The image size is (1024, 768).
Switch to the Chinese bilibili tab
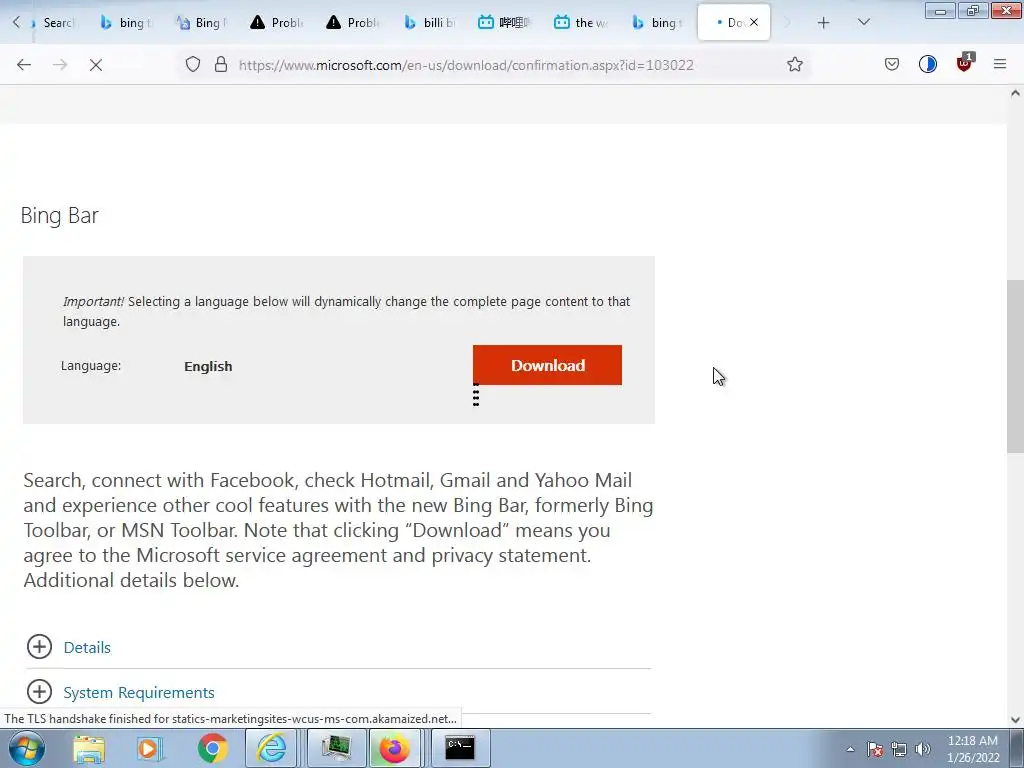click(x=505, y=23)
